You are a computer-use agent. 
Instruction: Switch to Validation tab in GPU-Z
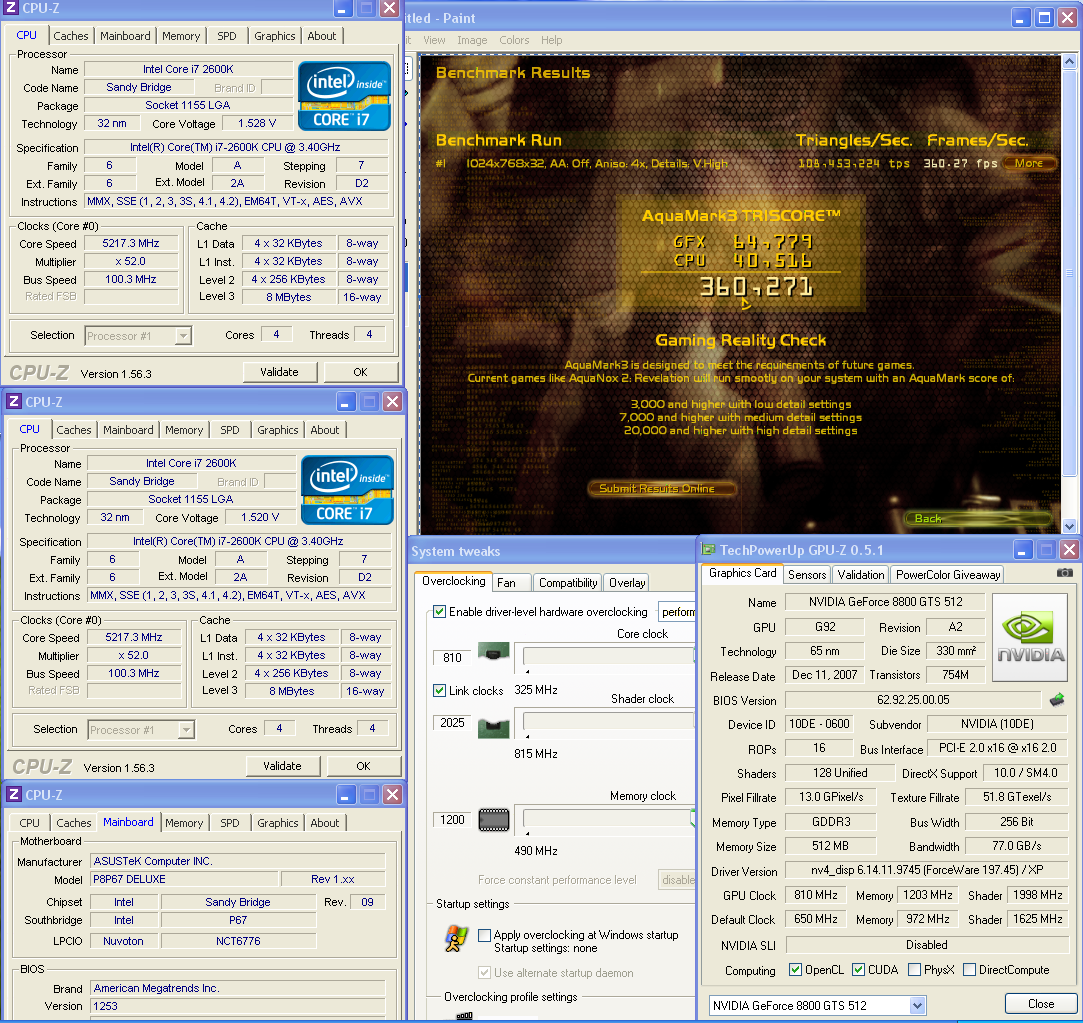point(861,575)
